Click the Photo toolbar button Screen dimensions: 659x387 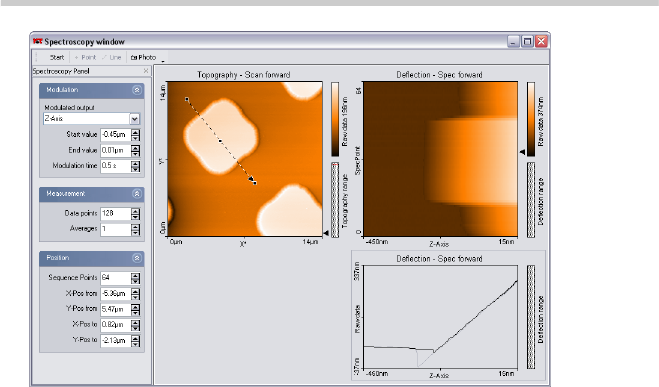(143, 58)
